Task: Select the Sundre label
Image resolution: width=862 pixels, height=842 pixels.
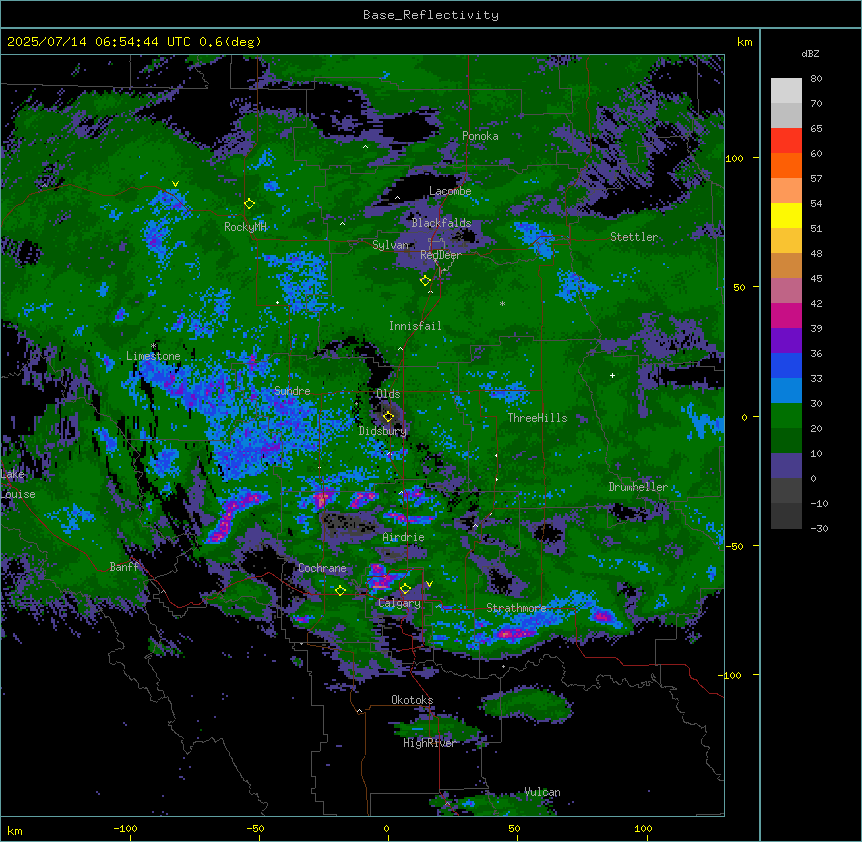Action: [292, 391]
